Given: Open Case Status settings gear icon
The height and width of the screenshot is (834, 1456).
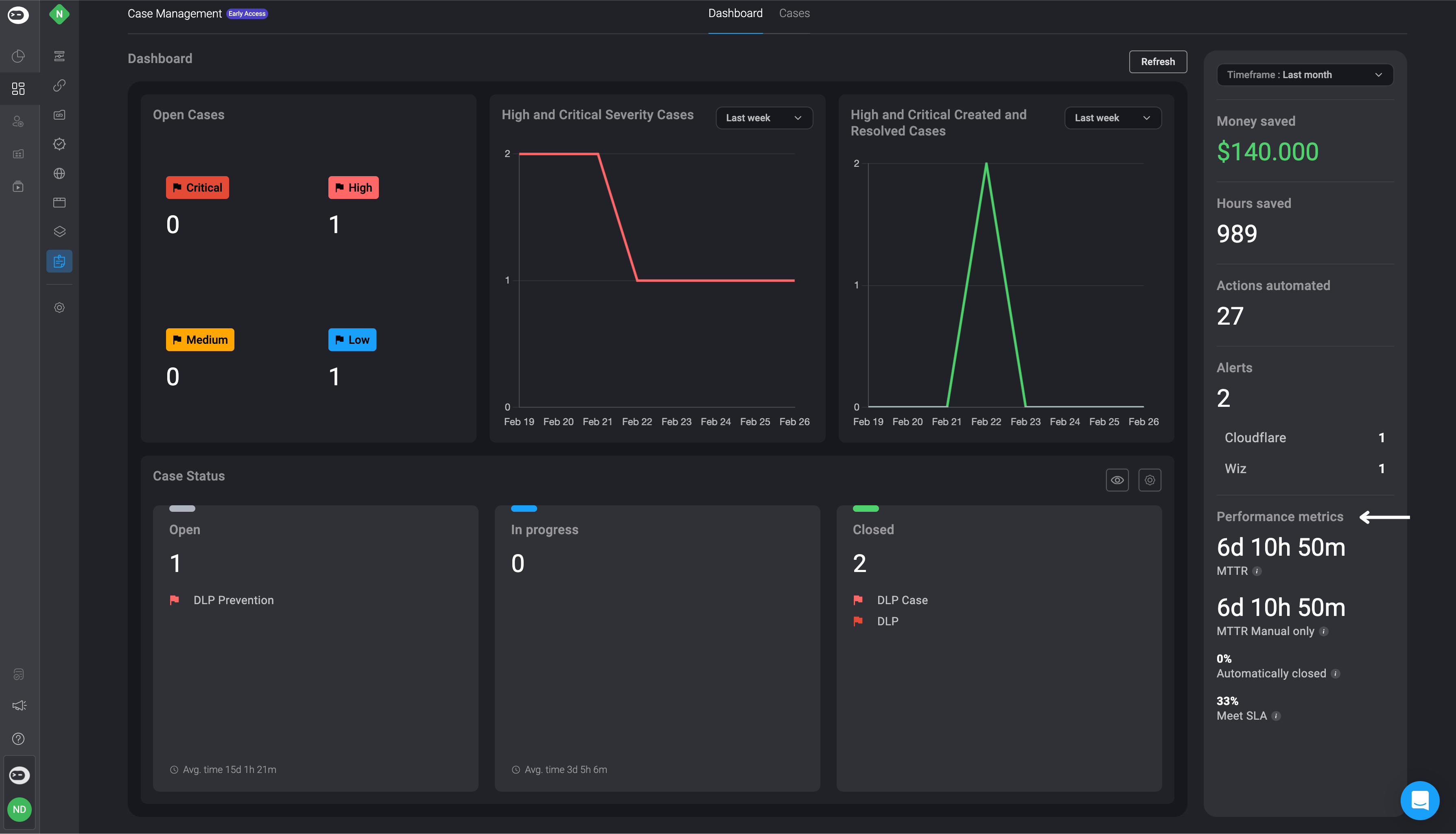Looking at the screenshot, I should click(x=1150, y=480).
